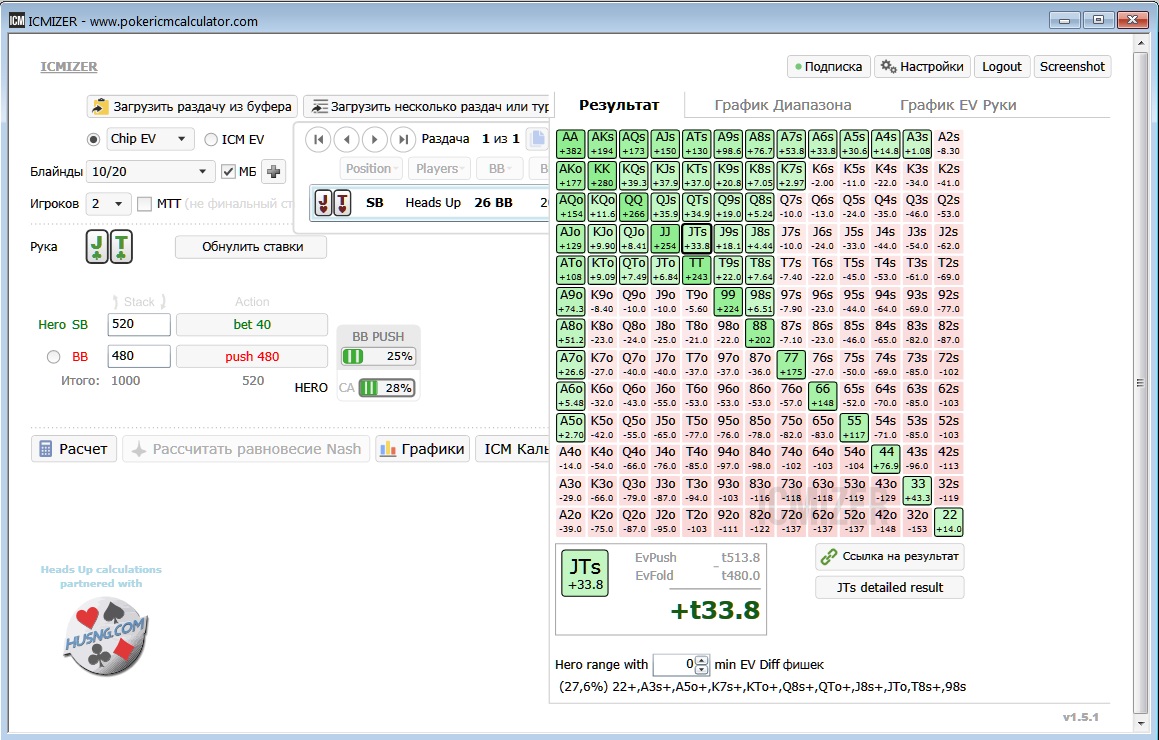Click the Jack of clubs hand card

97,246
